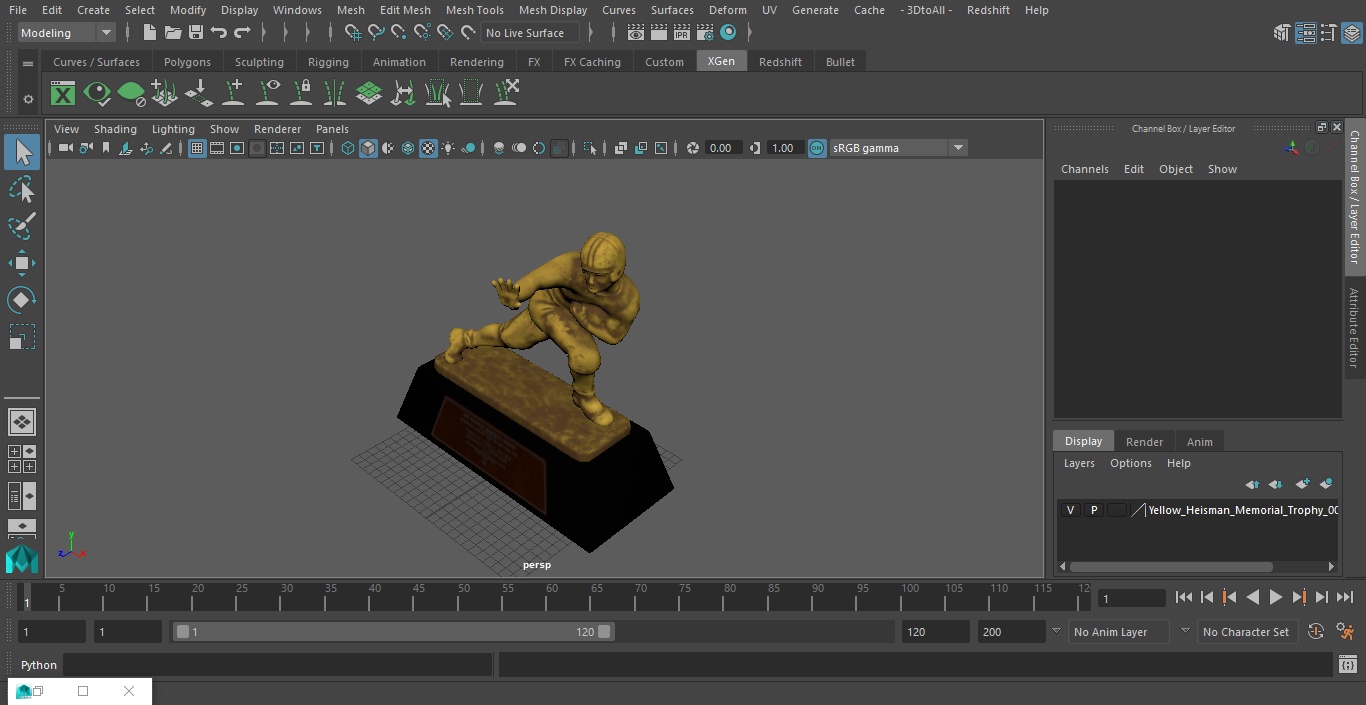Image resolution: width=1366 pixels, height=705 pixels.
Task: Click the Python command line input
Action: point(278,665)
